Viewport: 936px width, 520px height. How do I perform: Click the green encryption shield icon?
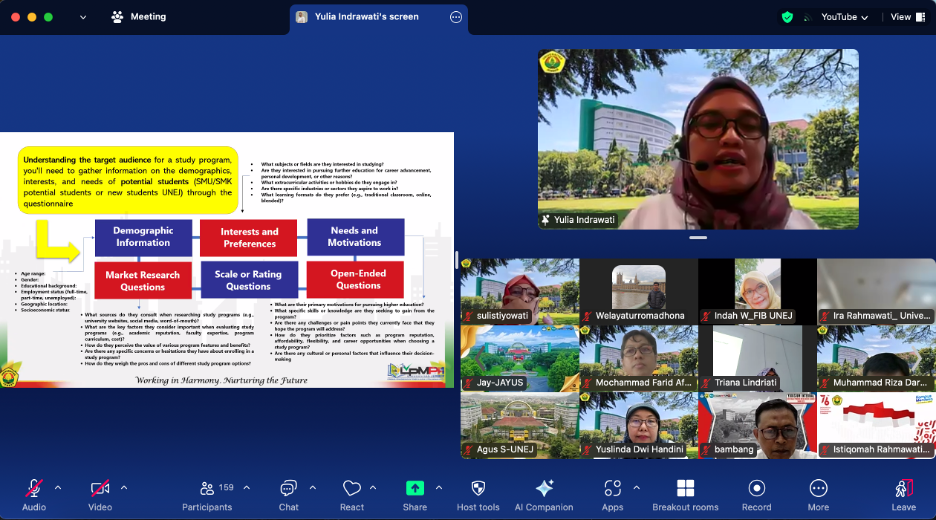[788, 17]
